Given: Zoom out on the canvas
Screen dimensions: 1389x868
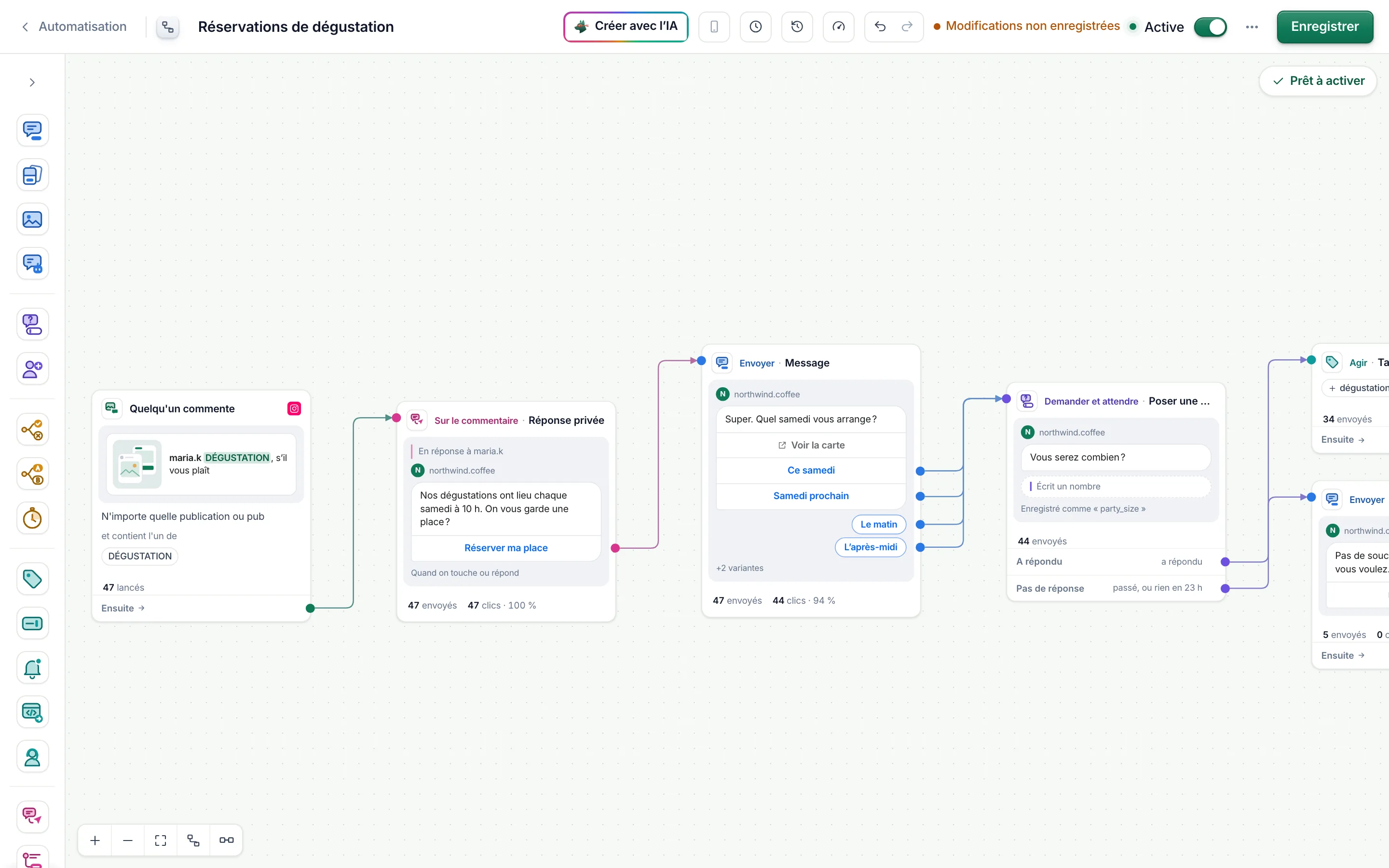Looking at the screenshot, I should [x=127, y=841].
